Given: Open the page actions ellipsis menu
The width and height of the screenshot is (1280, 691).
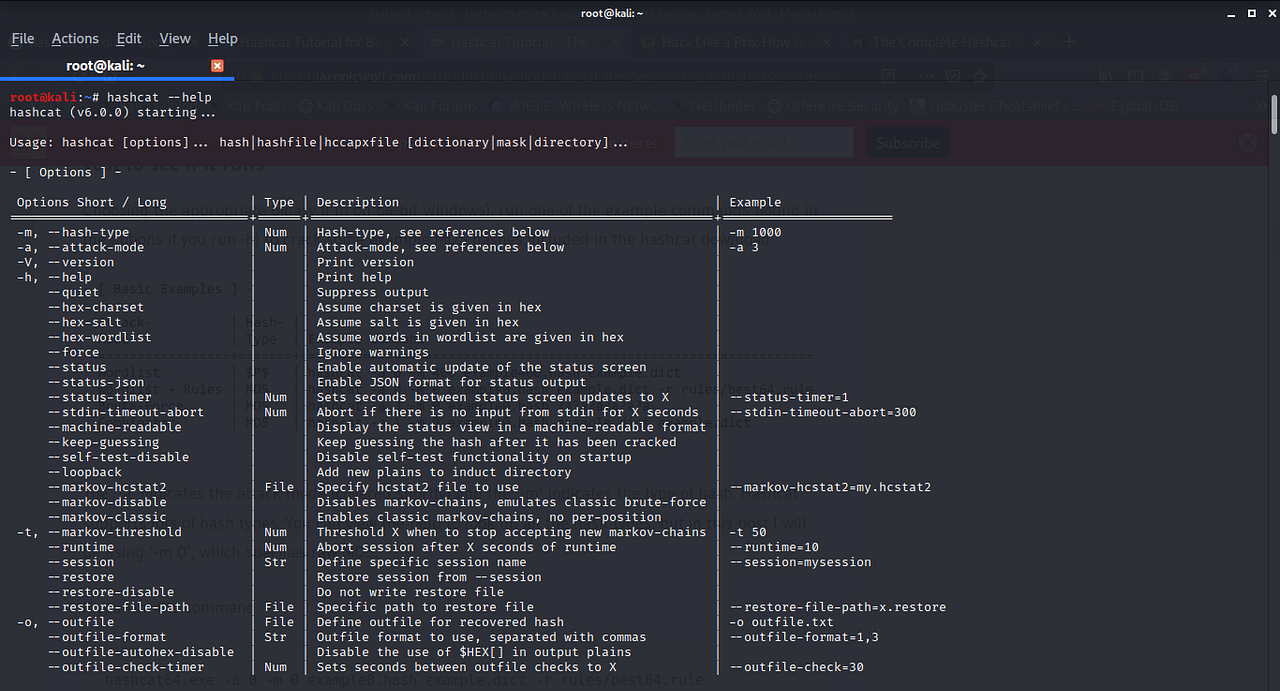Looking at the screenshot, I should coord(927,75).
